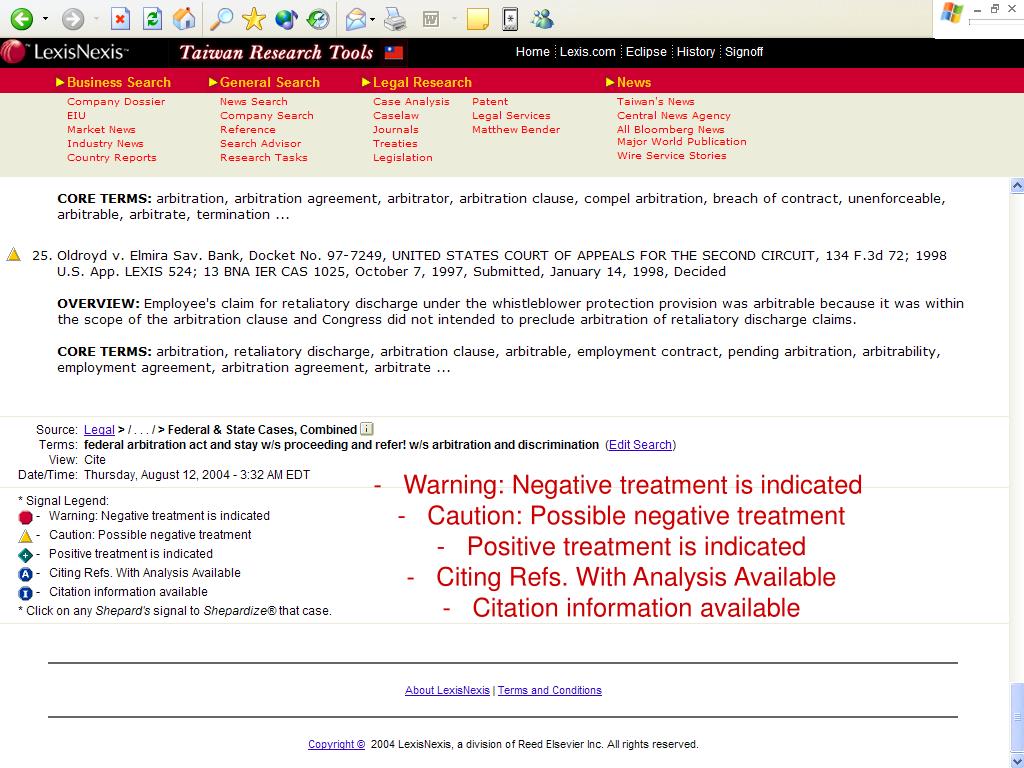Open Taiwan's News link
The width and height of the screenshot is (1024, 768).
point(656,101)
